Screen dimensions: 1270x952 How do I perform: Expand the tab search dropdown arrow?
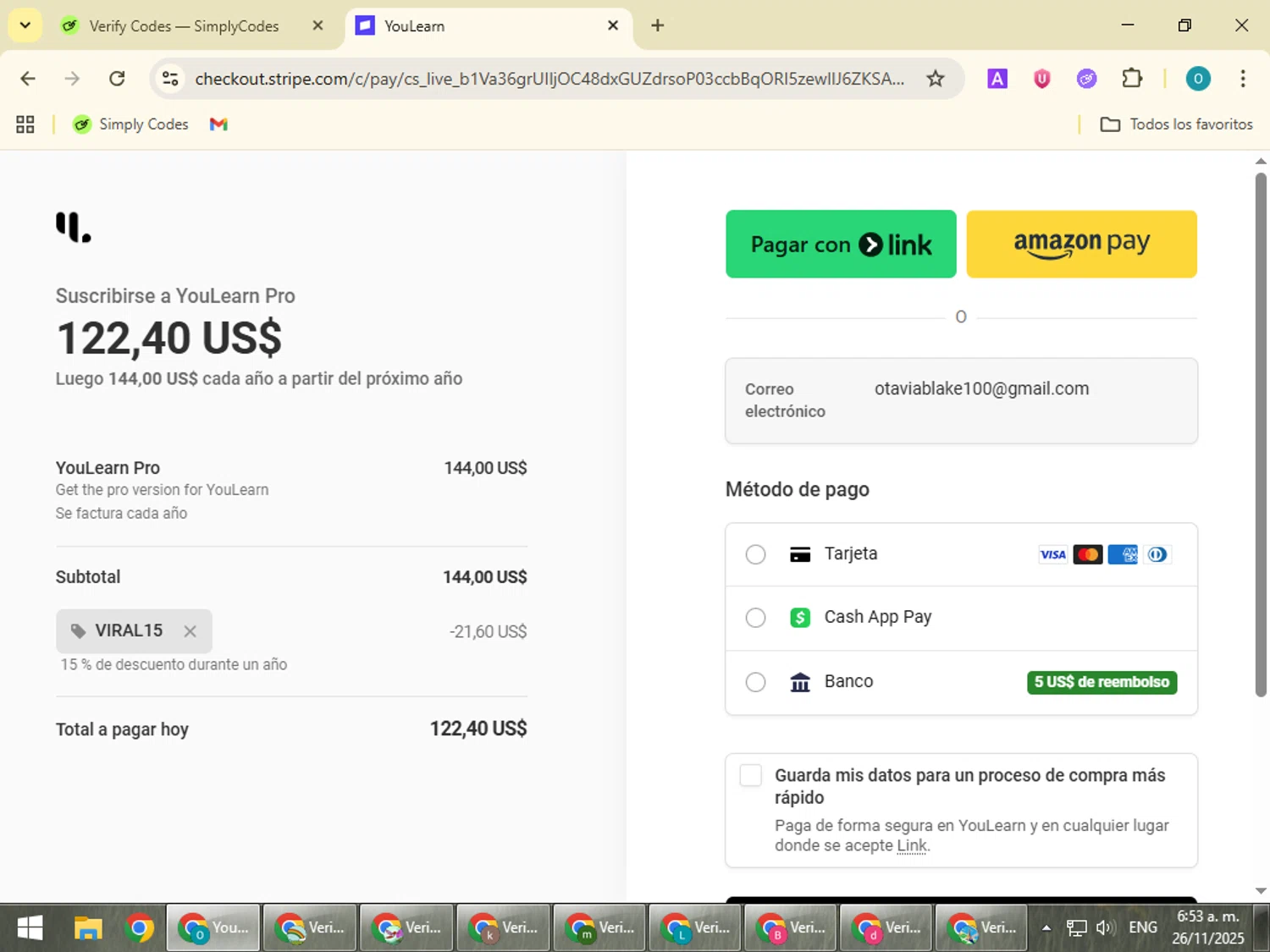(x=25, y=25)
